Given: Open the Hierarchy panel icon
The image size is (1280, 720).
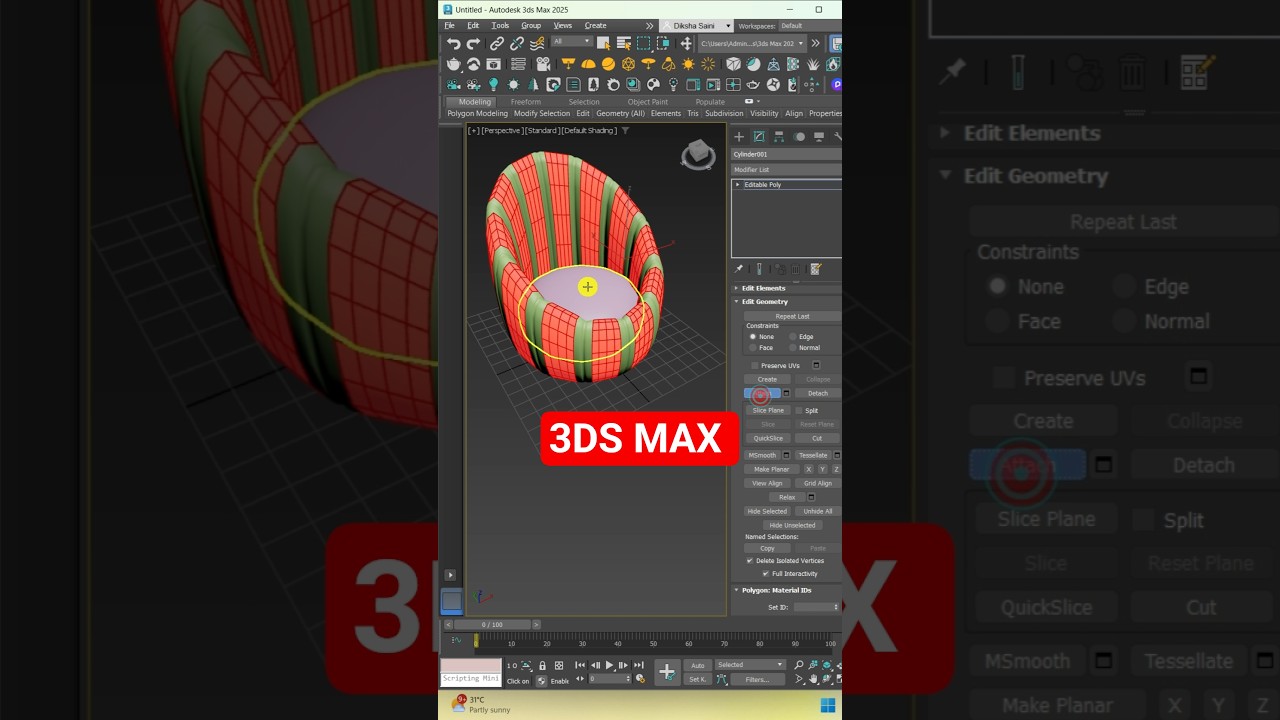Looking at the screenshot, I should [779, 137].
